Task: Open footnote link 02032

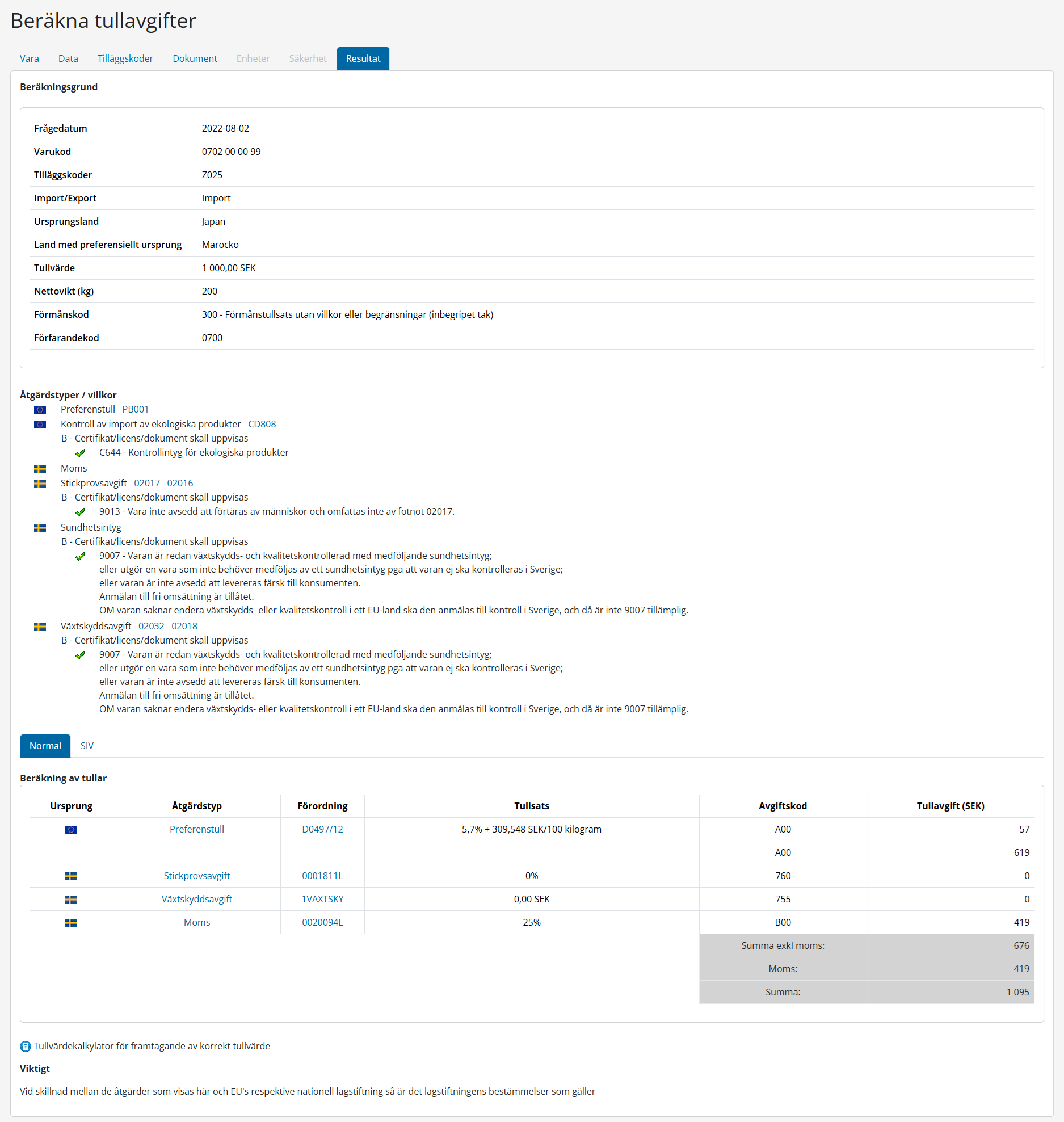Action: [151, 627]
